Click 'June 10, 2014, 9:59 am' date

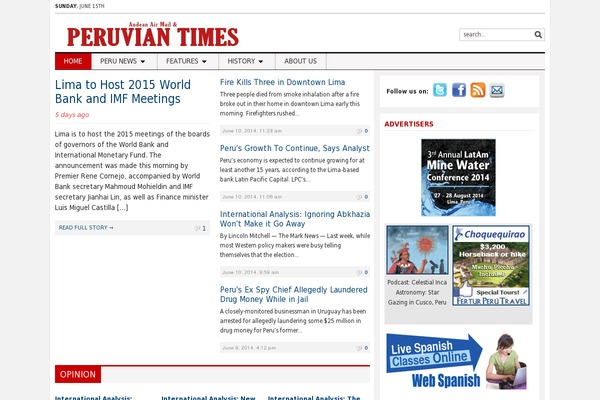pyautogui.click(x=250, y=273)
